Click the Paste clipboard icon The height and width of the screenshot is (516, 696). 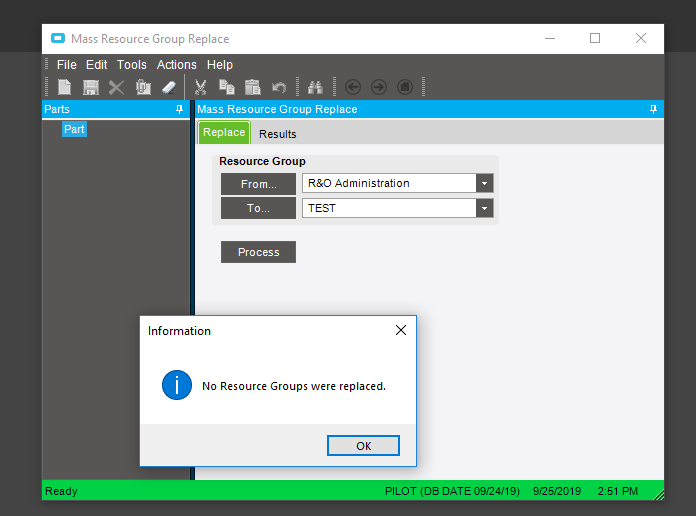click(x=253, y=87)
